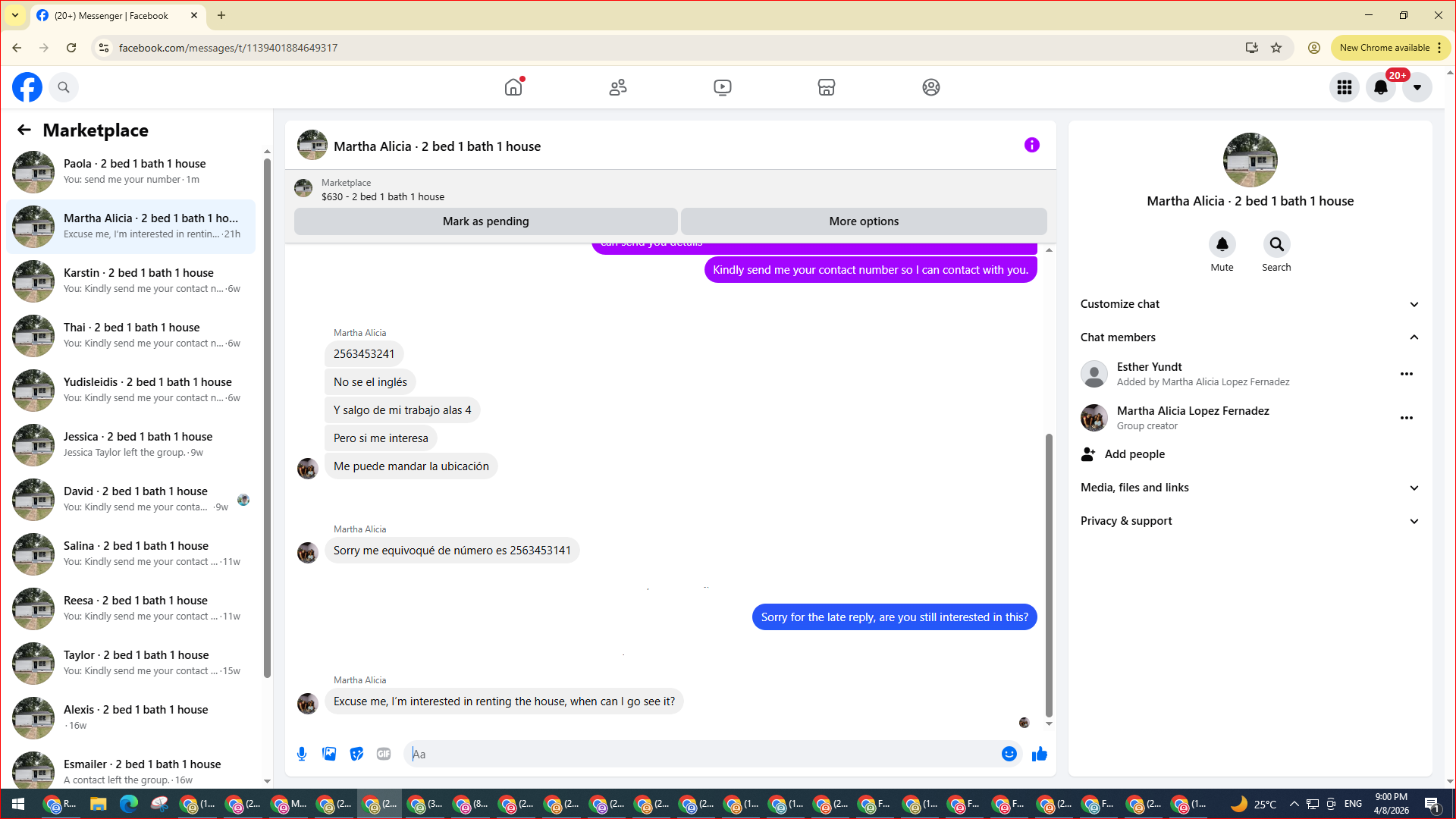Screen dimensions: 1456x819
Task: Send a thumbs-up like
Action: click(1040, 754)
